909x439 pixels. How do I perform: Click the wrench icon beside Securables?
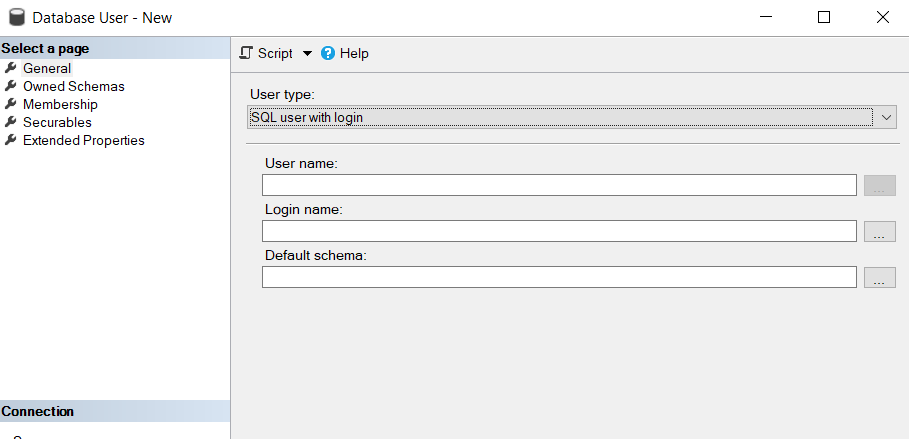[x=10, y=122]
